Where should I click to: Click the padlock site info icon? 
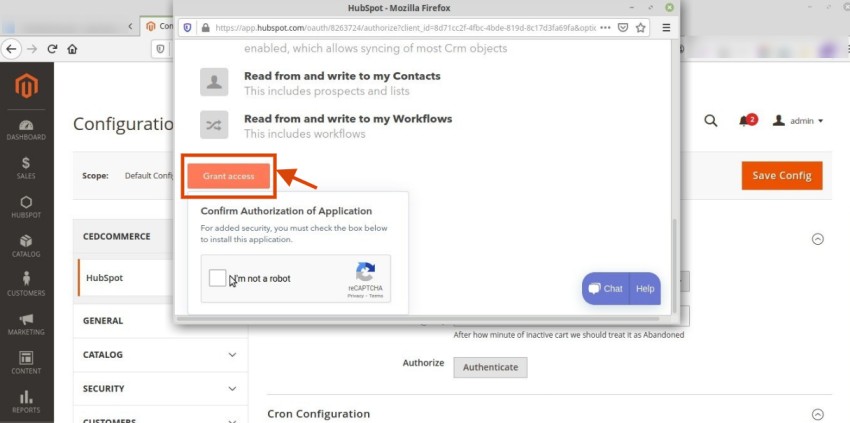click(205, 28)
